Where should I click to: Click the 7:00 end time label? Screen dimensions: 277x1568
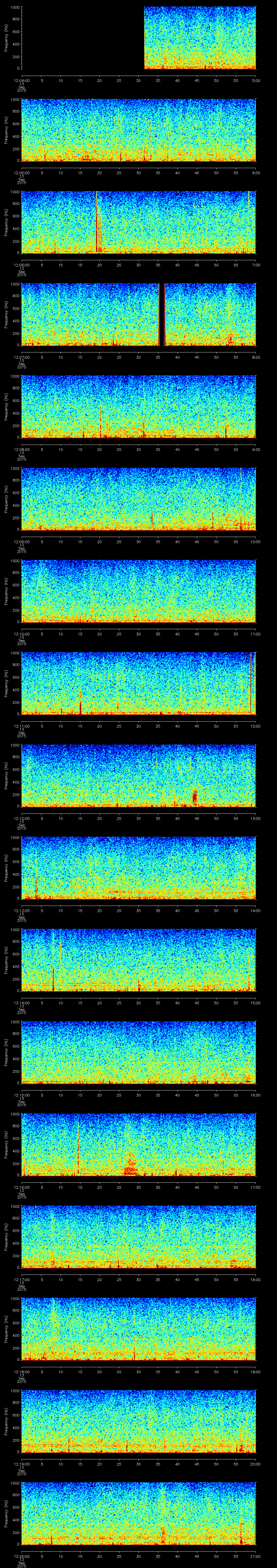(x=256, y=265)
